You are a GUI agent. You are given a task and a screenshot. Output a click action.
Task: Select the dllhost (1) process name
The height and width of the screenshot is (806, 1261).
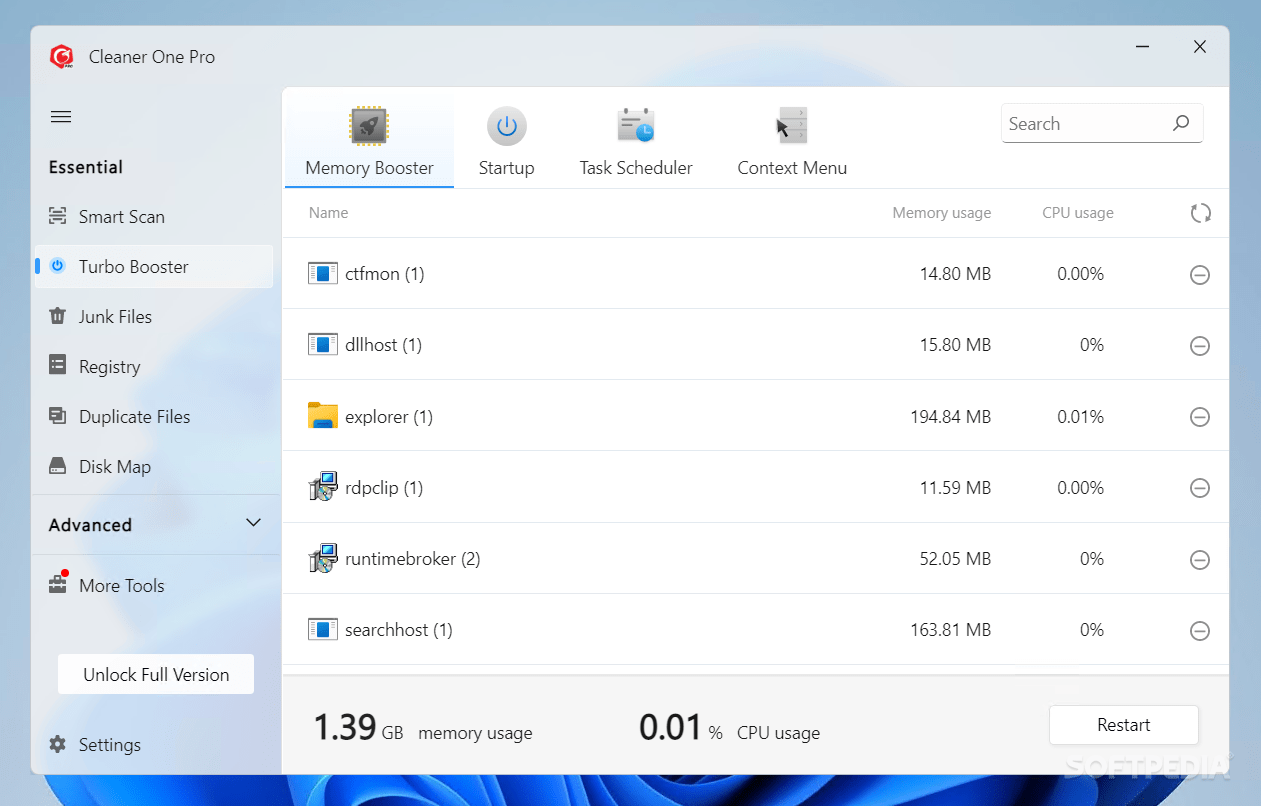tap(384, 345)
